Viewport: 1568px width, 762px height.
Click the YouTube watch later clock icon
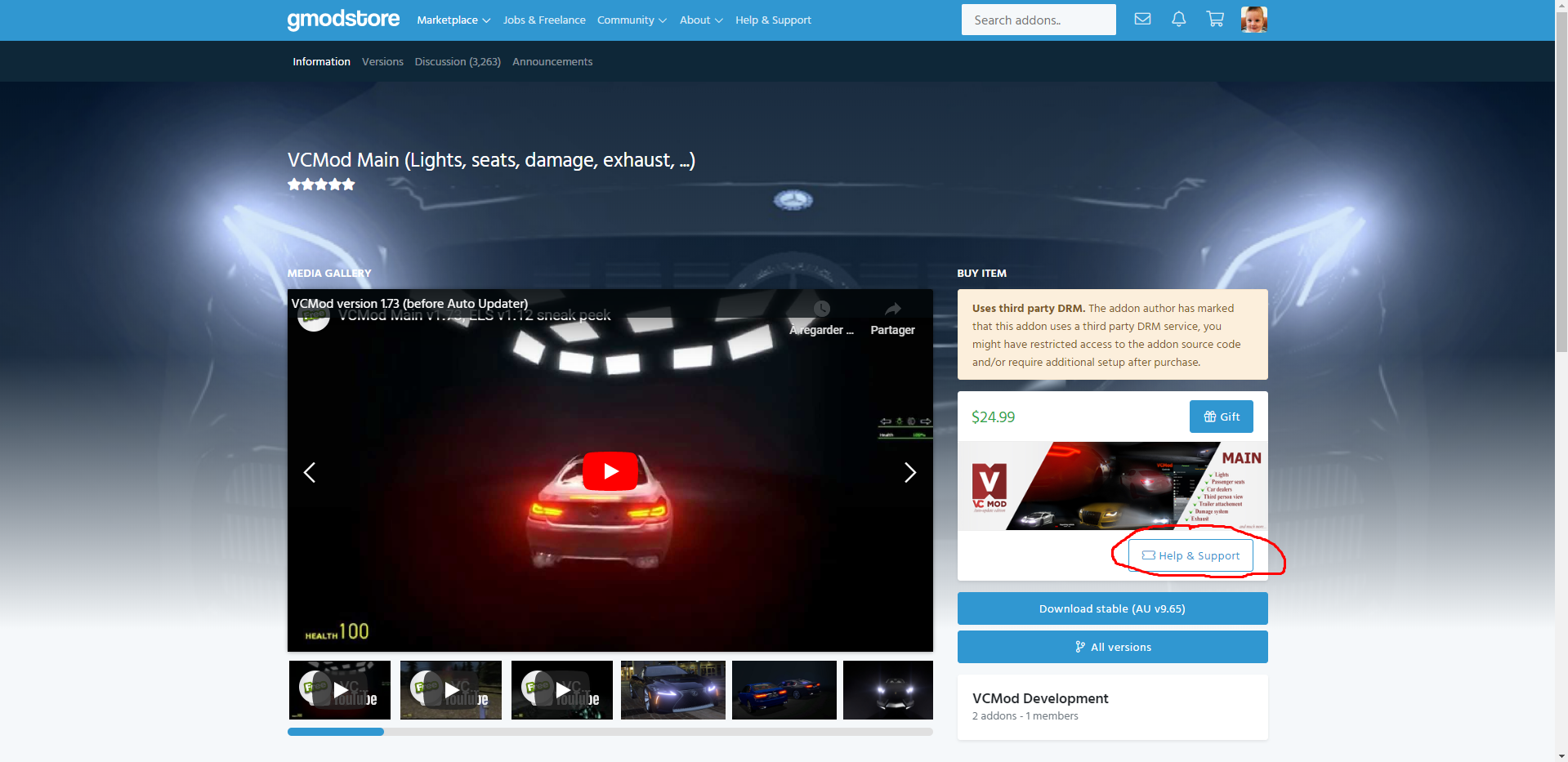coord(821,310)
